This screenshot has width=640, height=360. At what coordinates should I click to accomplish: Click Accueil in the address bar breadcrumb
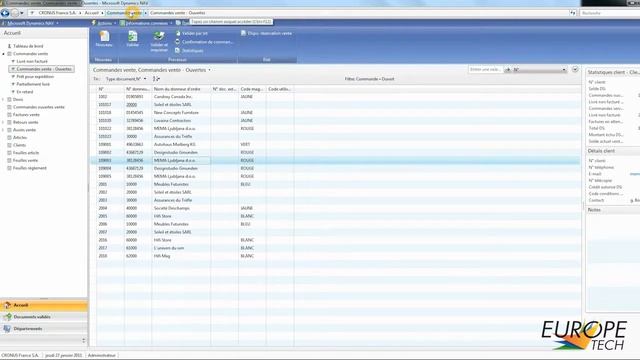point(91,13)
